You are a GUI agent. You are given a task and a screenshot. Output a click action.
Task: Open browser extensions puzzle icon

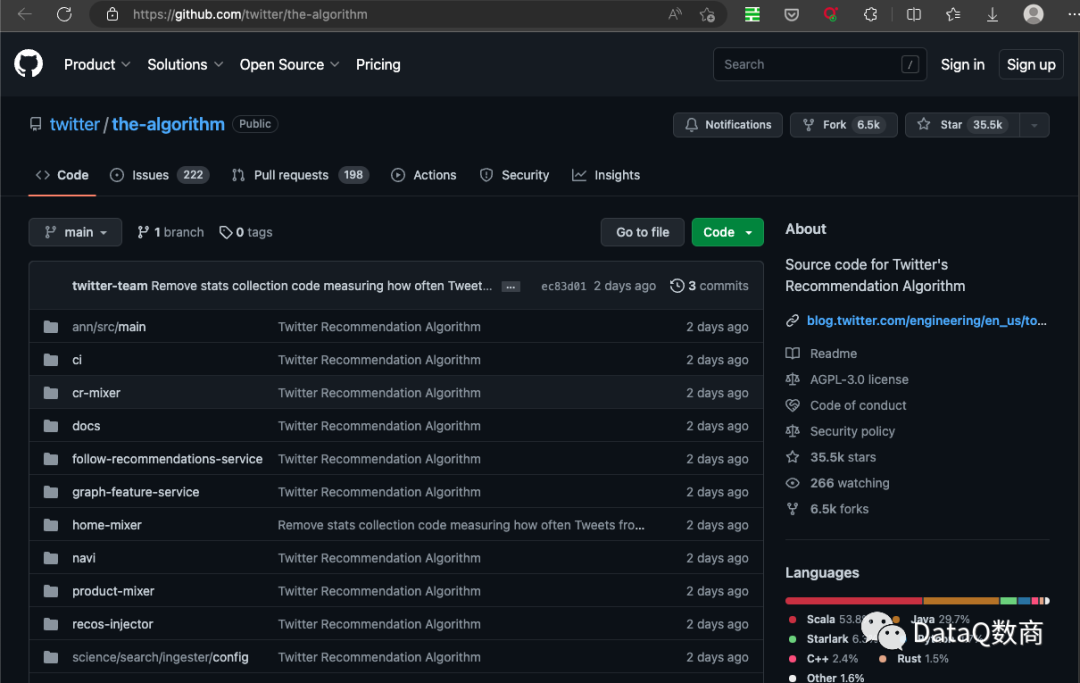871,14
